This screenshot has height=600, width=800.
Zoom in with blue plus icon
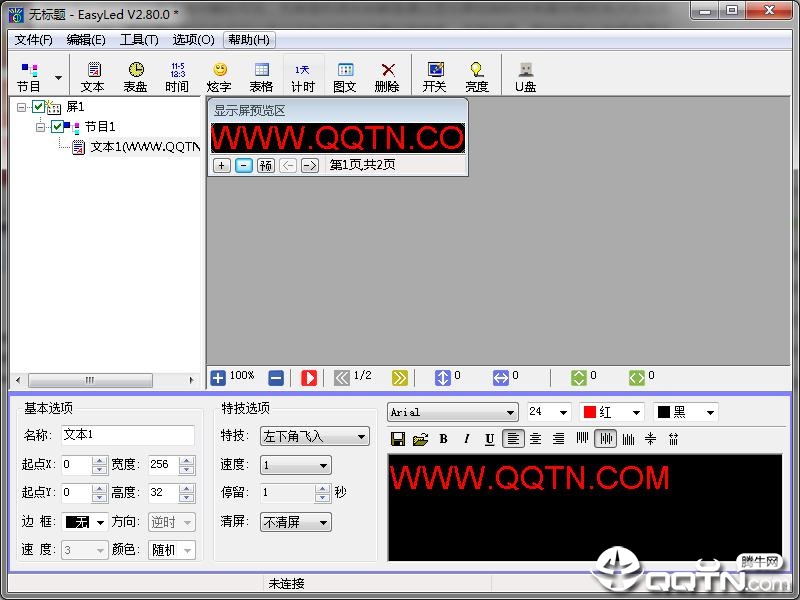[x=218, y=378]
